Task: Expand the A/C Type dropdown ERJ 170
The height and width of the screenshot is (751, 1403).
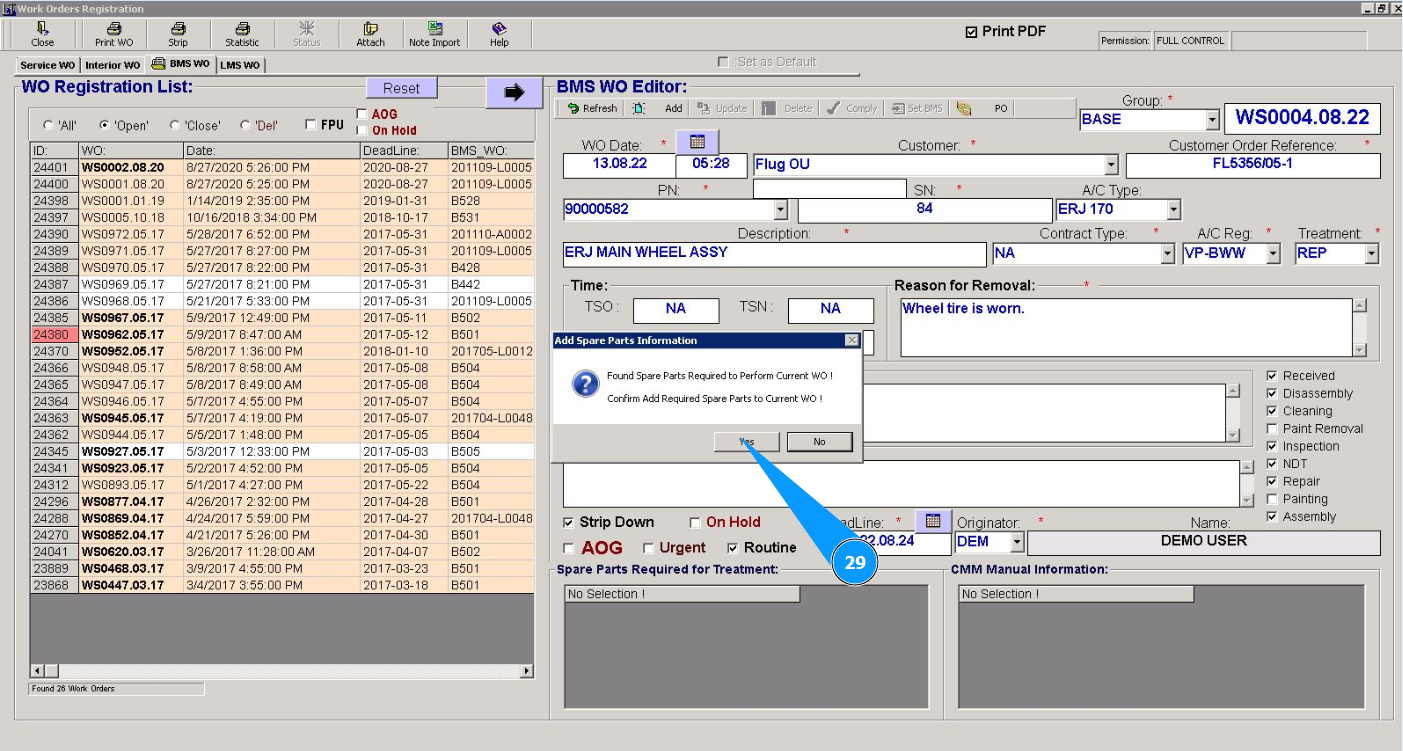Action: (1173, 210)
